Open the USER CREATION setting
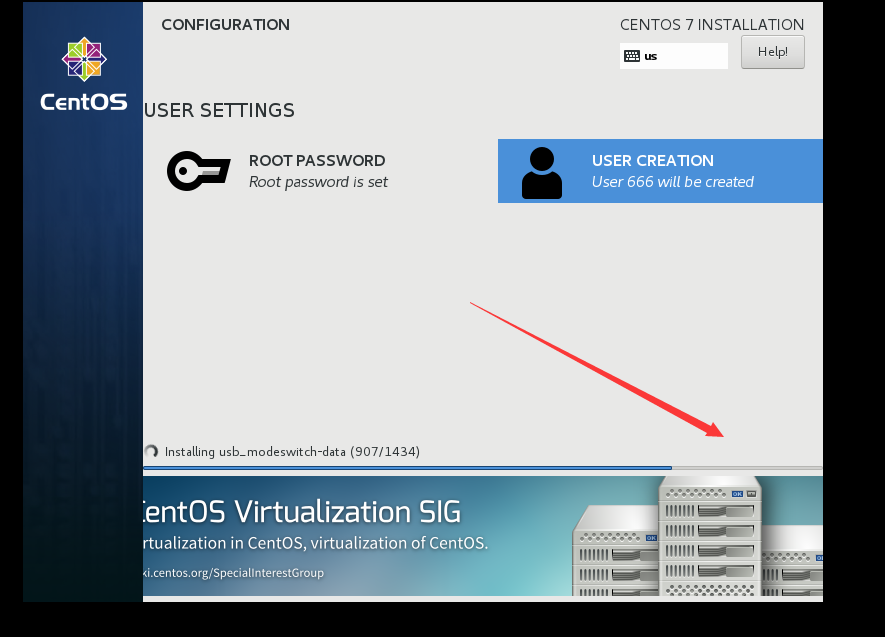This screenshot has width=885, height=637. coord(660,171)
